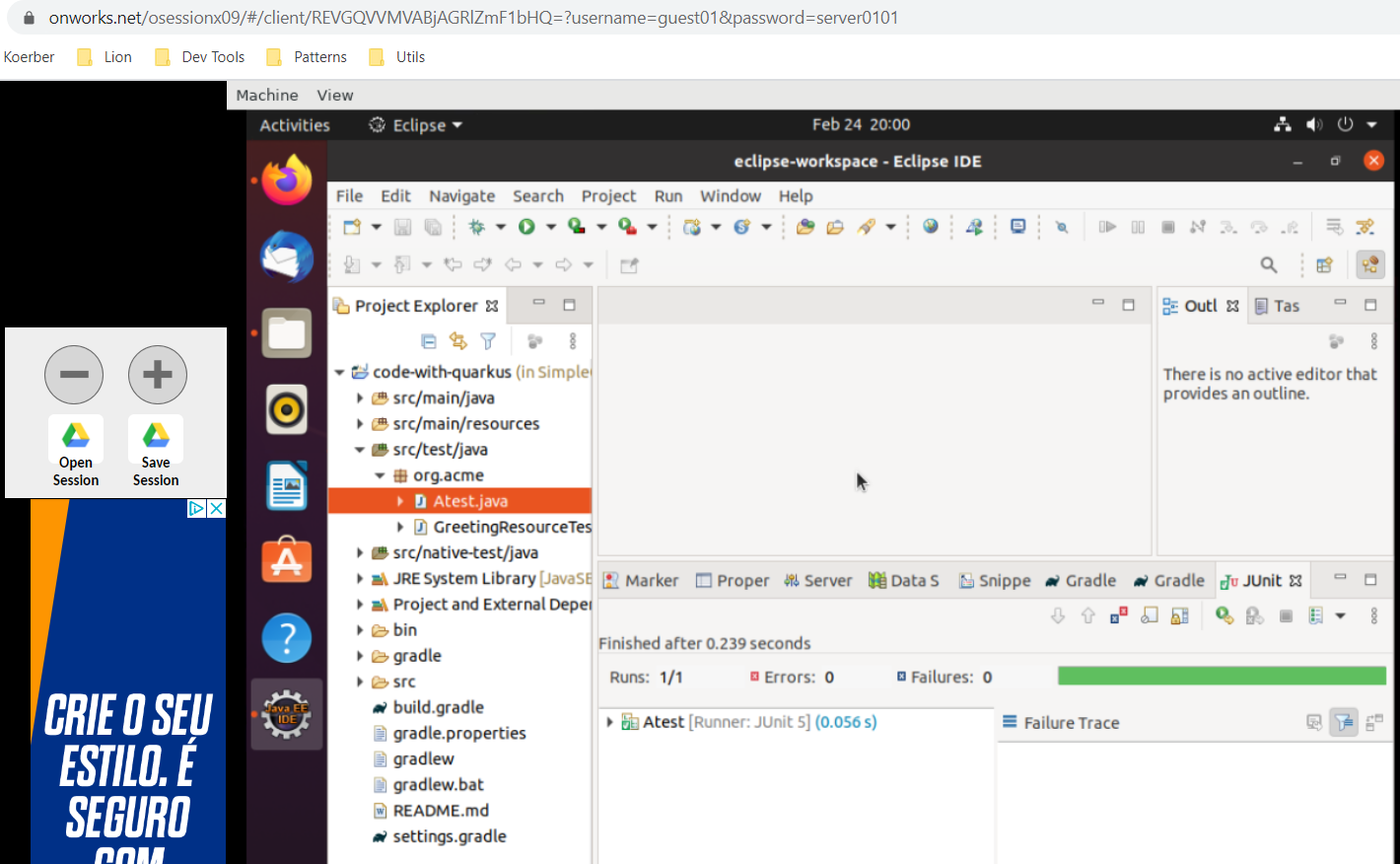Toggle Pin Editor in navigation toolbar
The image size is (1400, 864).
coord(629,264)
